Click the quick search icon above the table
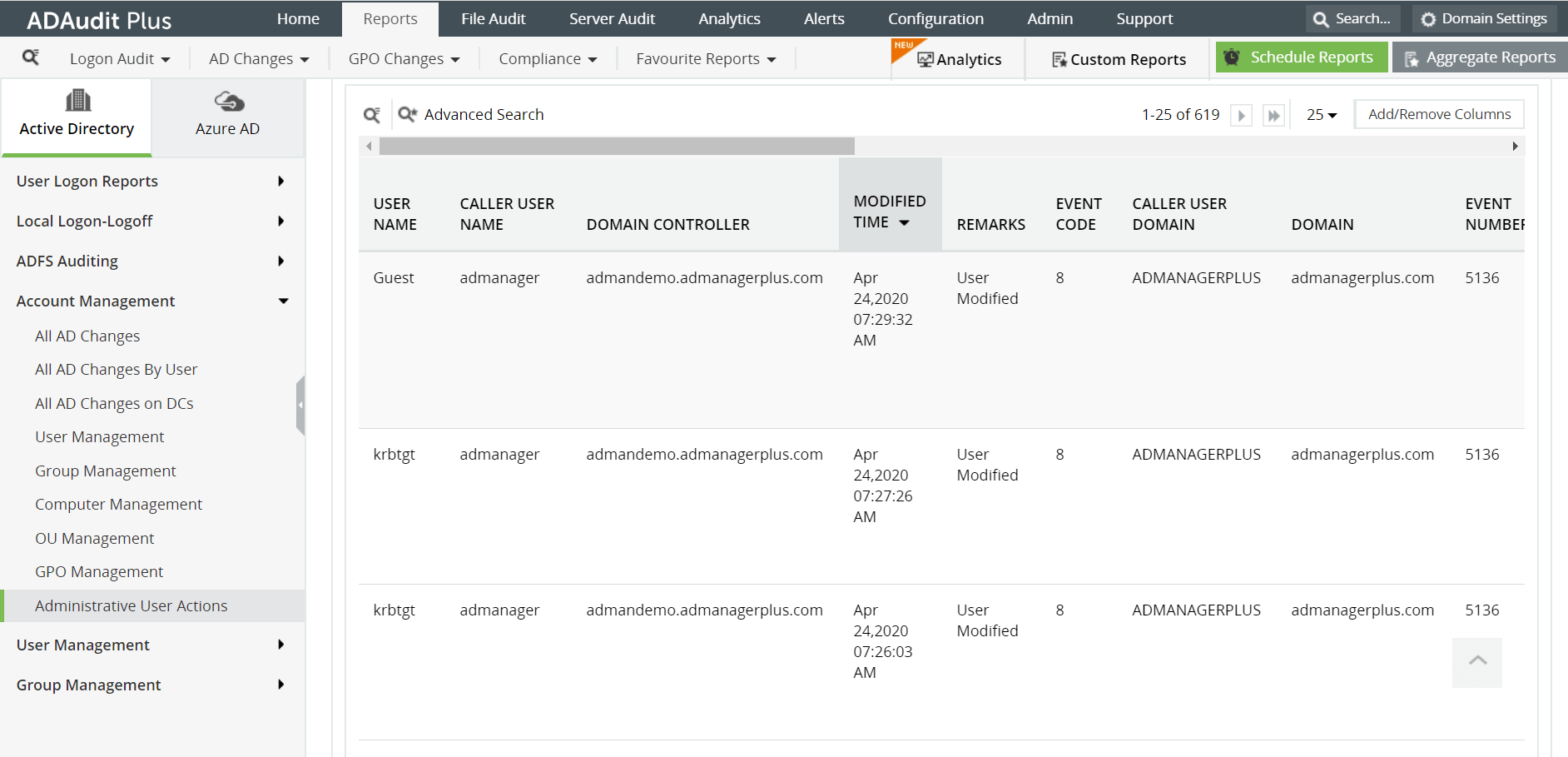Viewport: 1568px width, 757px height. point(372,115)
